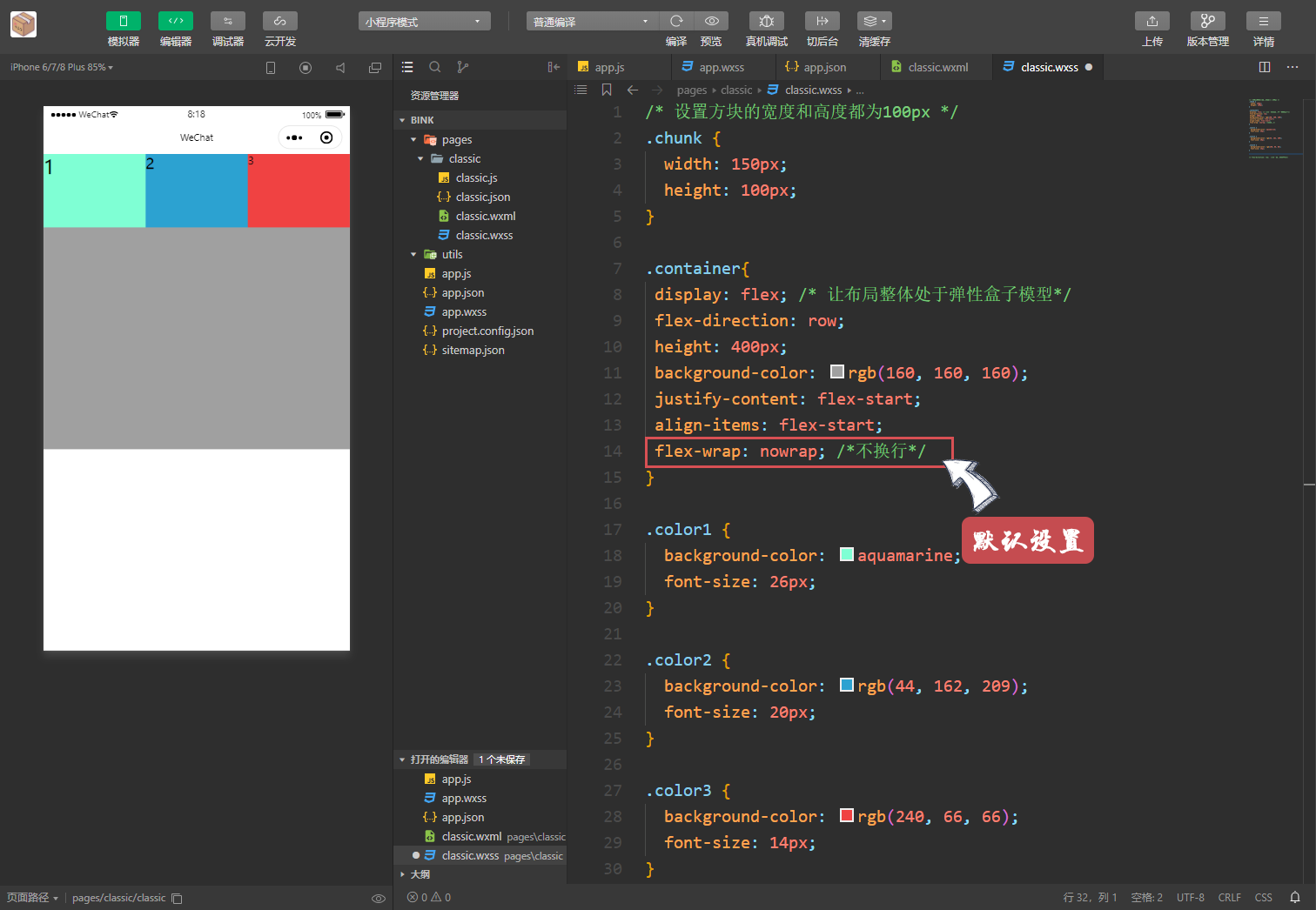
Task: Collapse the BINK project root
Action: (x=402, y=120)
